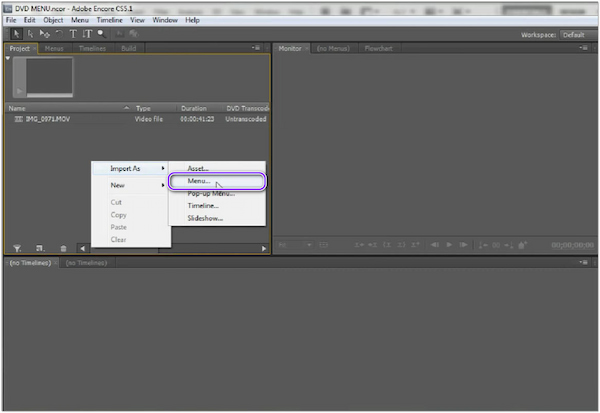Click the Adobe Encore title bar app icon
This screenshot has width=600, height=413.
8,8
